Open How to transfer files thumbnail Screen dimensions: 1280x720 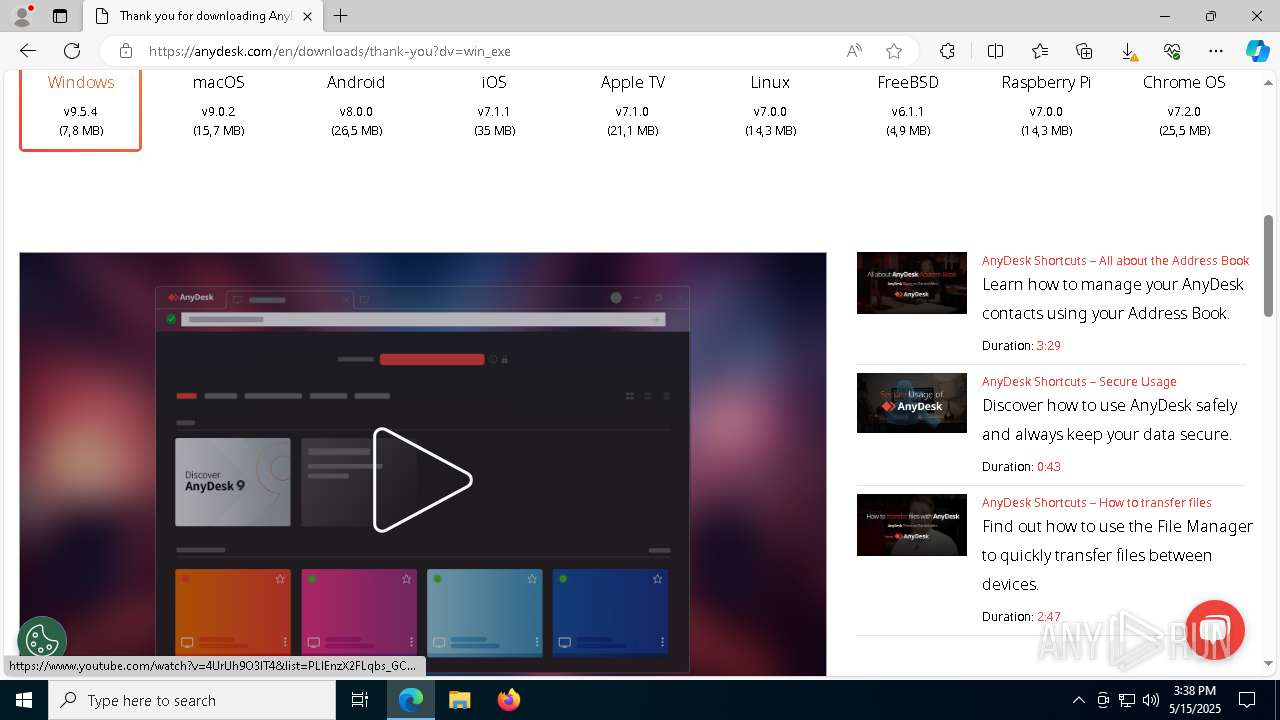coord(912,525)
